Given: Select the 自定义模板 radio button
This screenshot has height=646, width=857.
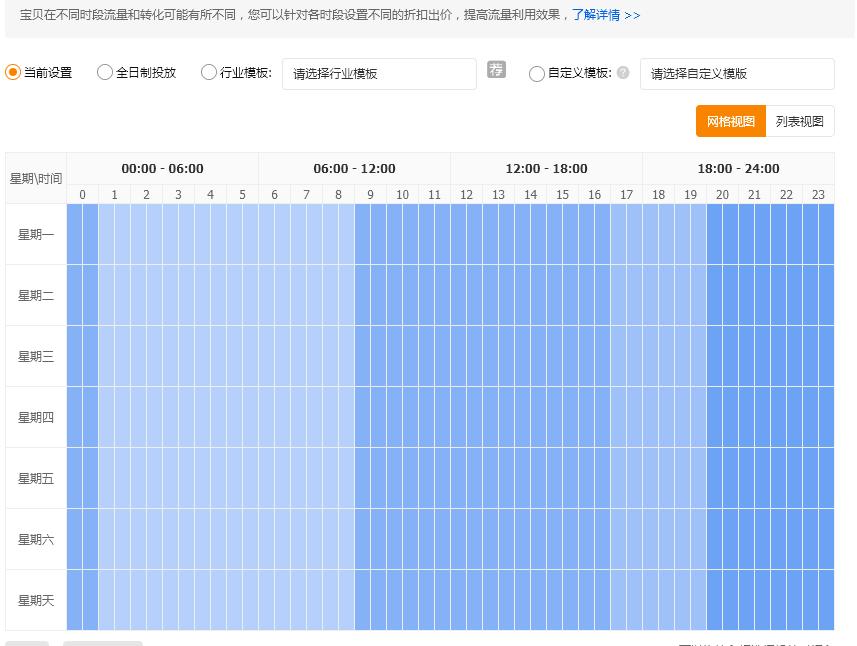Looking at the screenshot, I should (x=537, y=72).
